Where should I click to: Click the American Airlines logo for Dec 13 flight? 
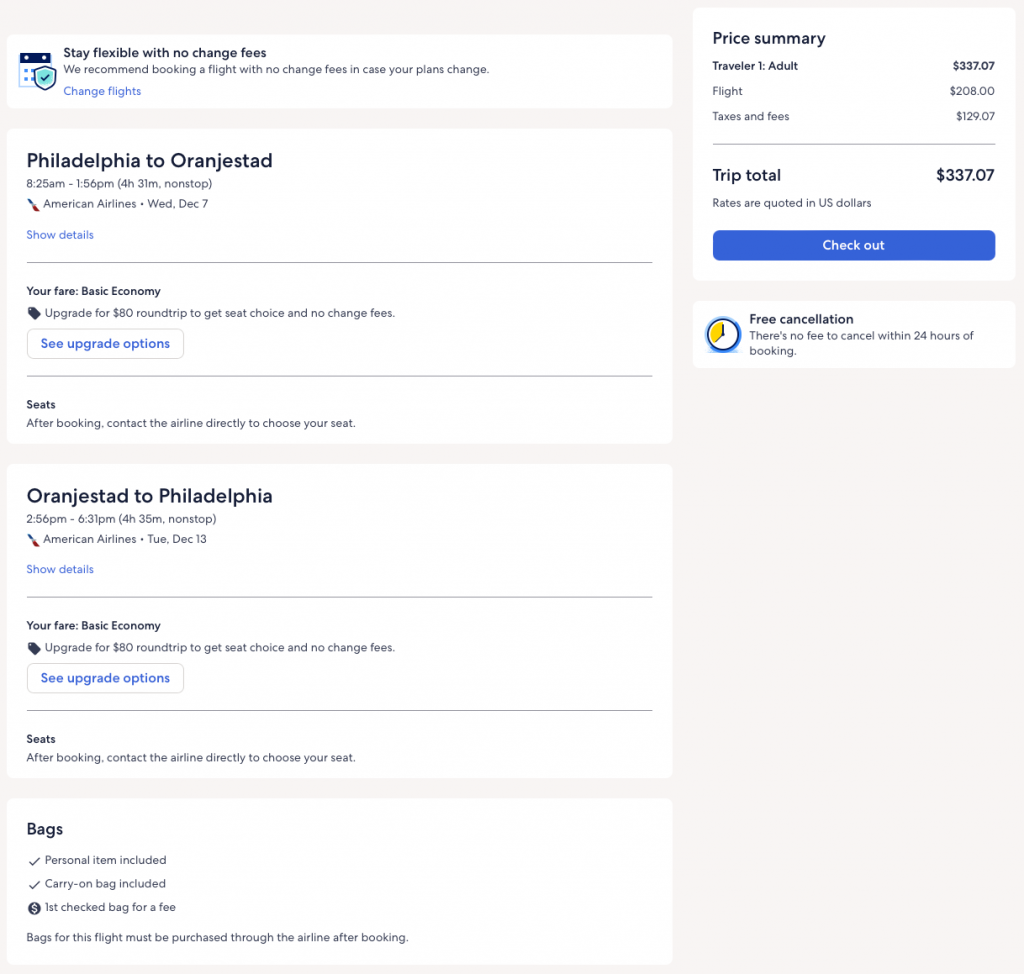pos(34,539)
